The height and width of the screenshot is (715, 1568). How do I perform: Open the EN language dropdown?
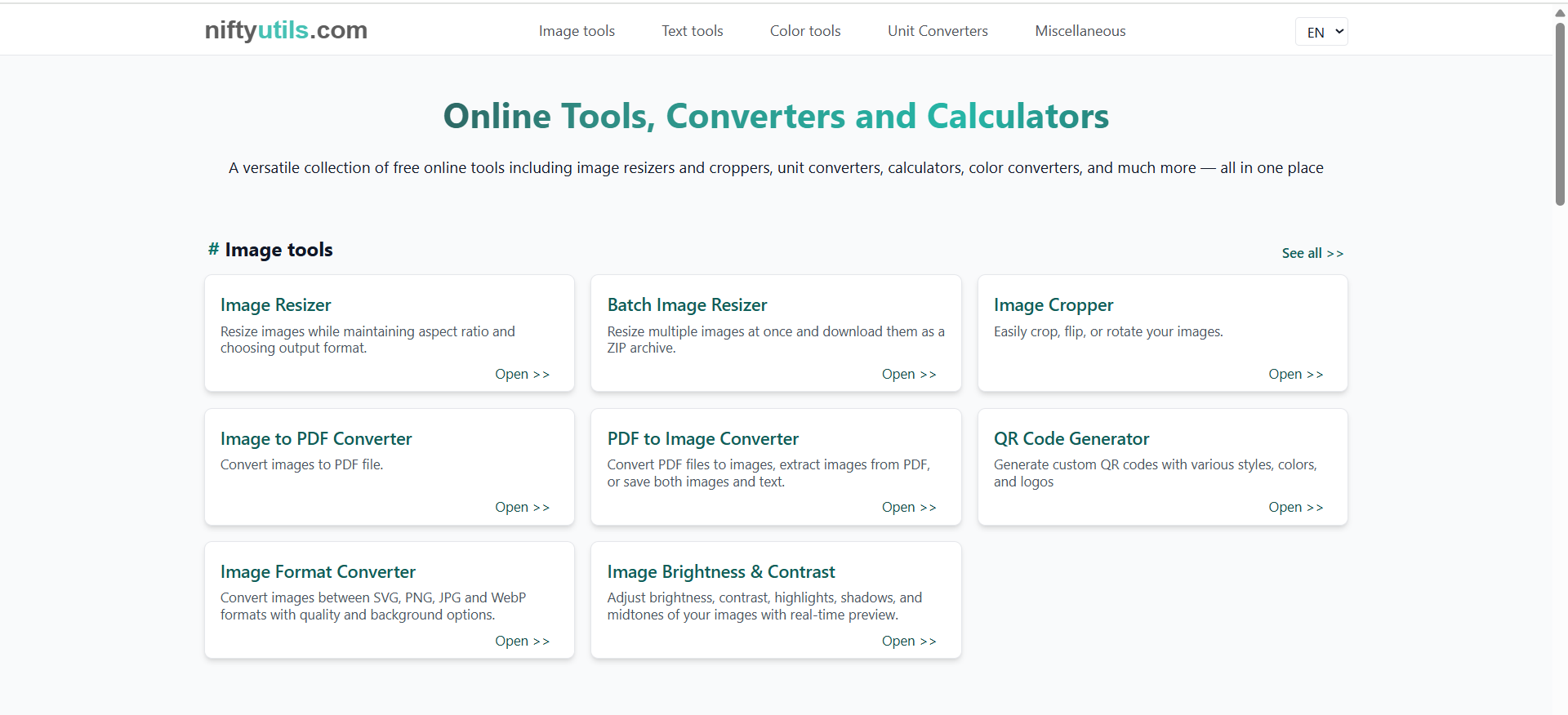click(x=1321, y=32)
